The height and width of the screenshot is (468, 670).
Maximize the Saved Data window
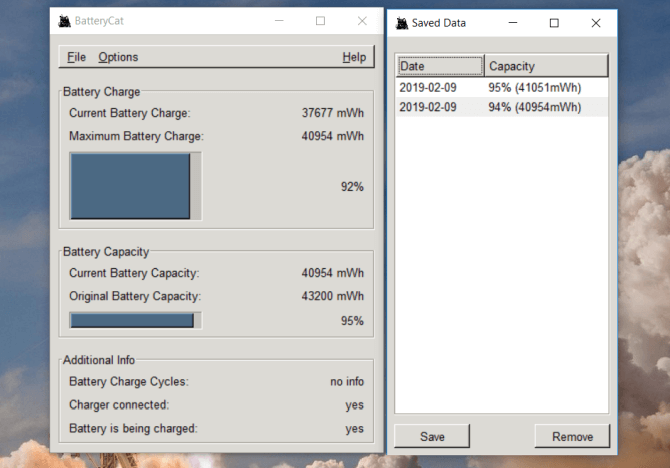click(554, 23)
